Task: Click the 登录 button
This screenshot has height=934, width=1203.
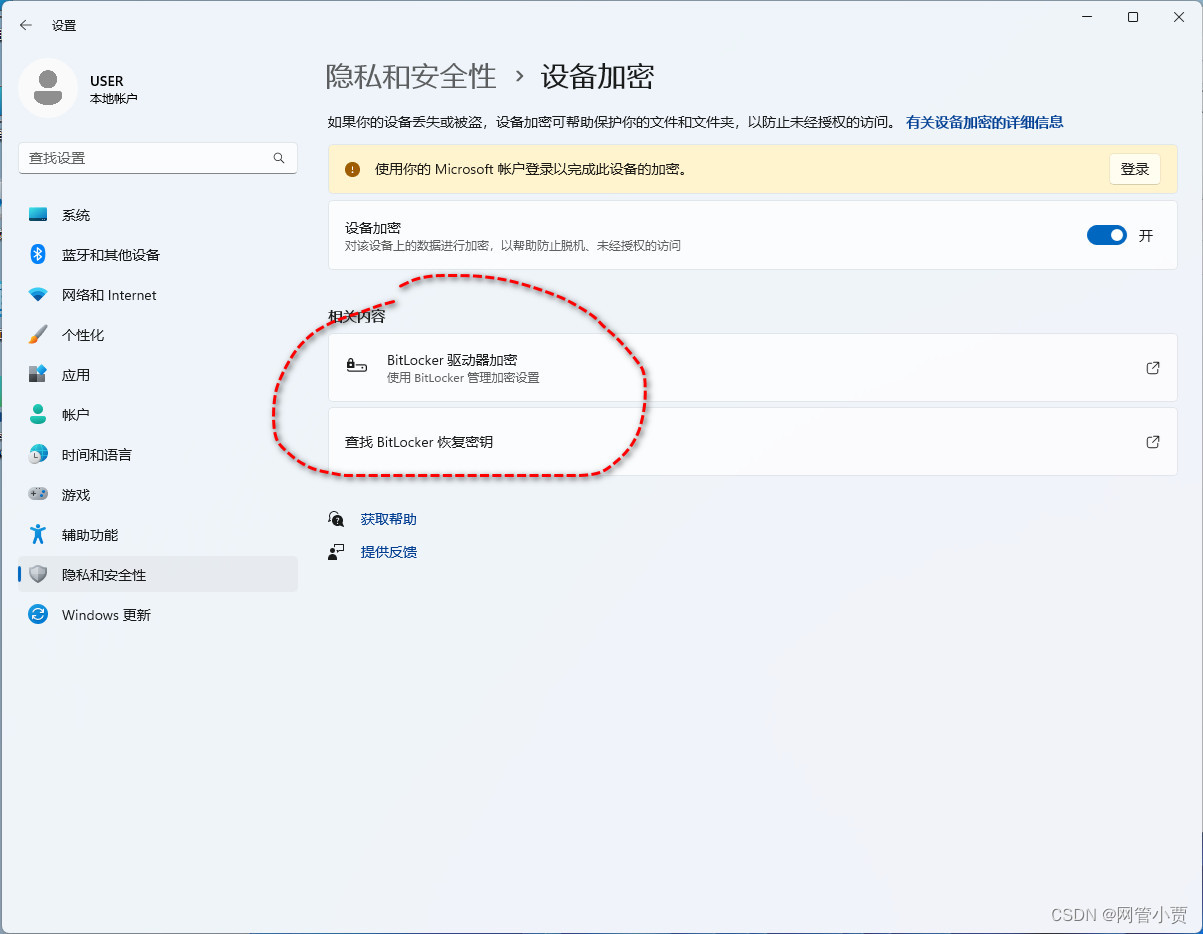Action: [x=1134, y=169]
